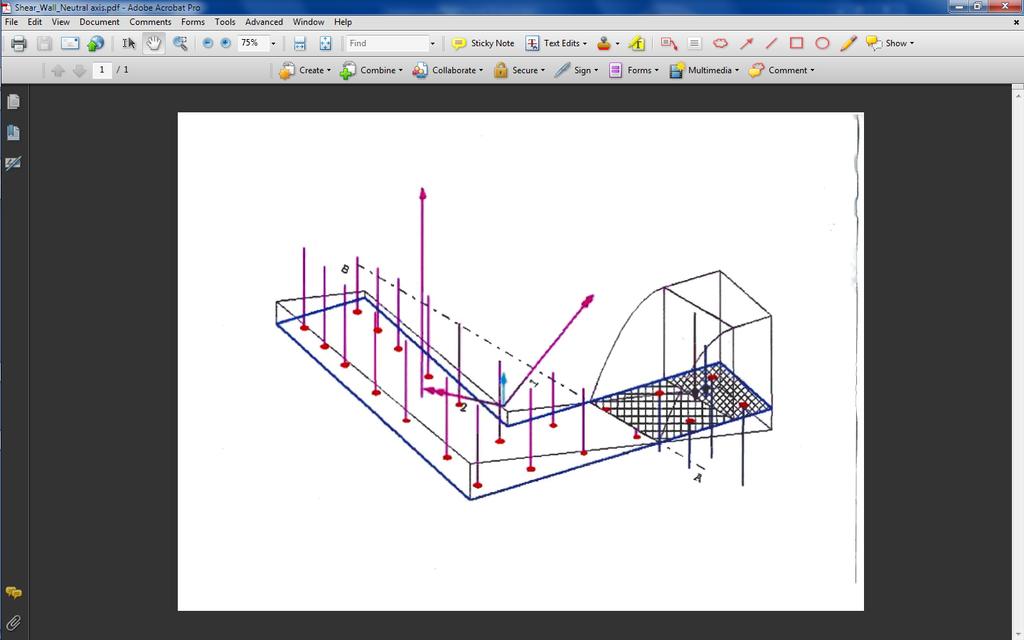Go to previous page arrow
The image size is (1024, 640).
(x=57, y=71)
